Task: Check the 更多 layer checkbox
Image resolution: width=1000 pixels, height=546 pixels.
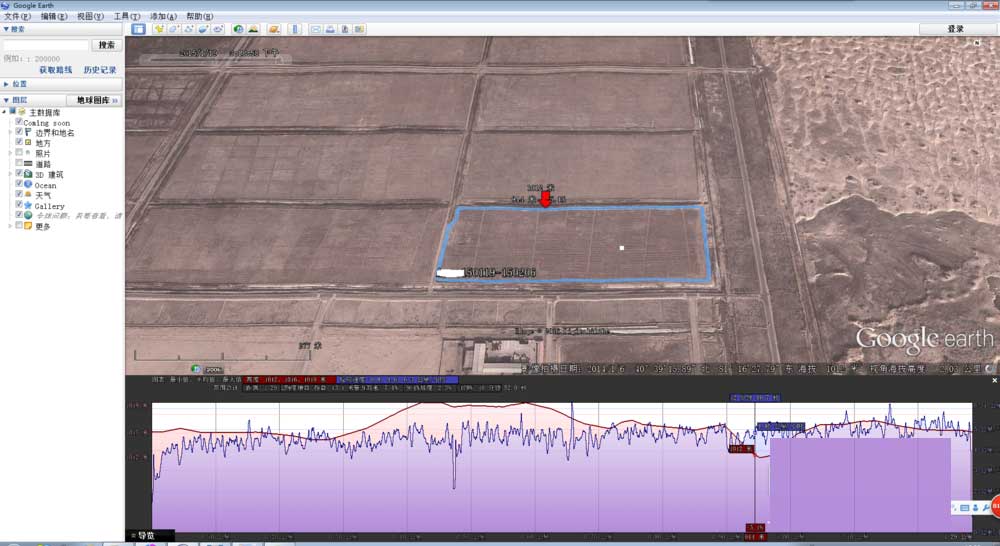Action: [18, 225]
